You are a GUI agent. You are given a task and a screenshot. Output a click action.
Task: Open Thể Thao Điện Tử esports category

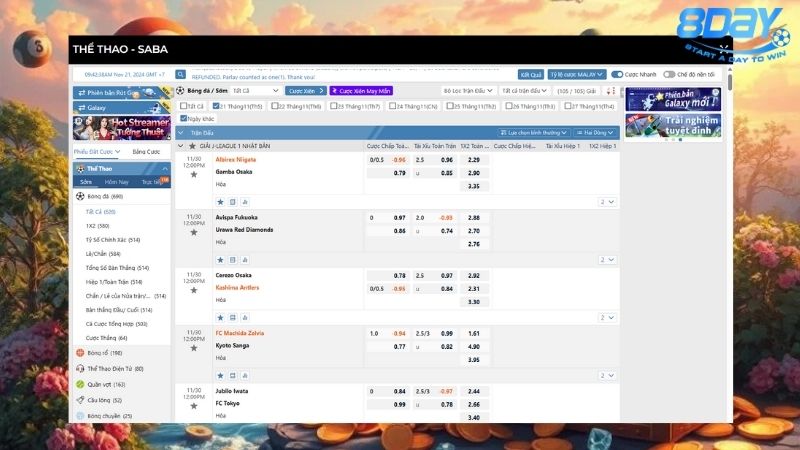pyautogui.click(x=115, y=368)
